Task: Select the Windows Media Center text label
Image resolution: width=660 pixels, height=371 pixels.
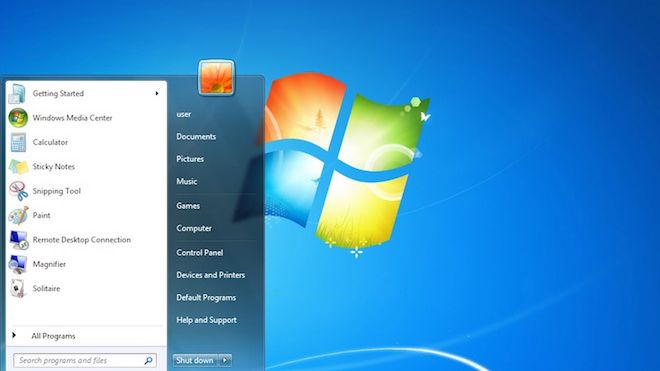Action: click(72, 118)
